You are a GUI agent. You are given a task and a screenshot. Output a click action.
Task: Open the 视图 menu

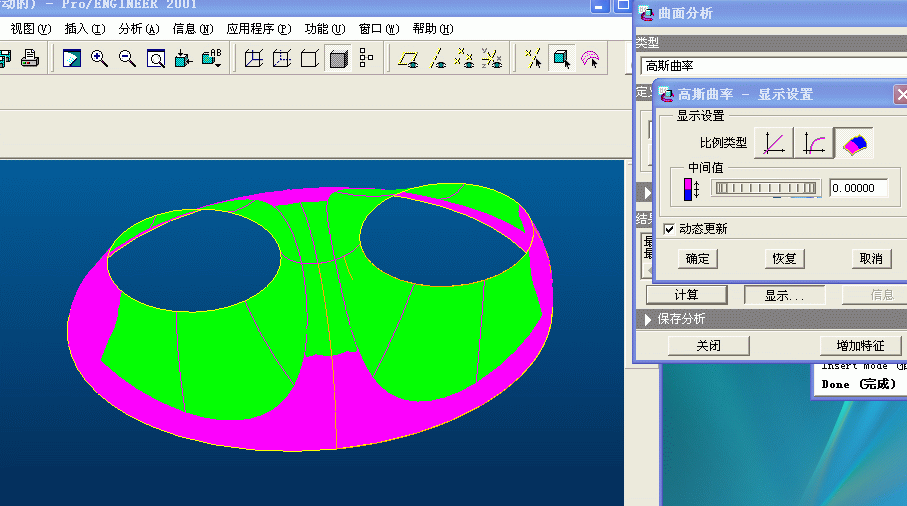[x=31, y=29]
